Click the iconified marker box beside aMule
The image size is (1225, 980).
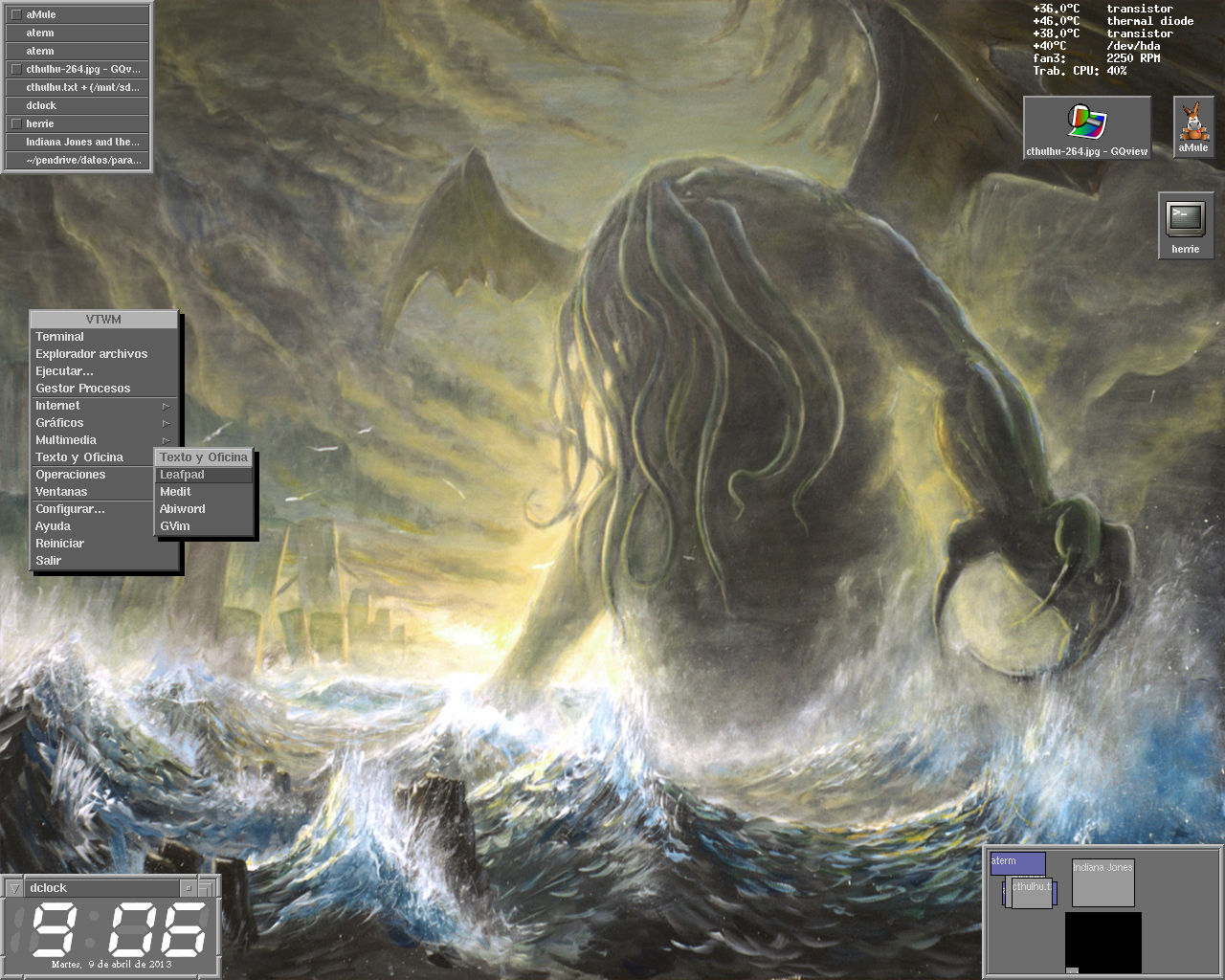[x=15, y=14]
